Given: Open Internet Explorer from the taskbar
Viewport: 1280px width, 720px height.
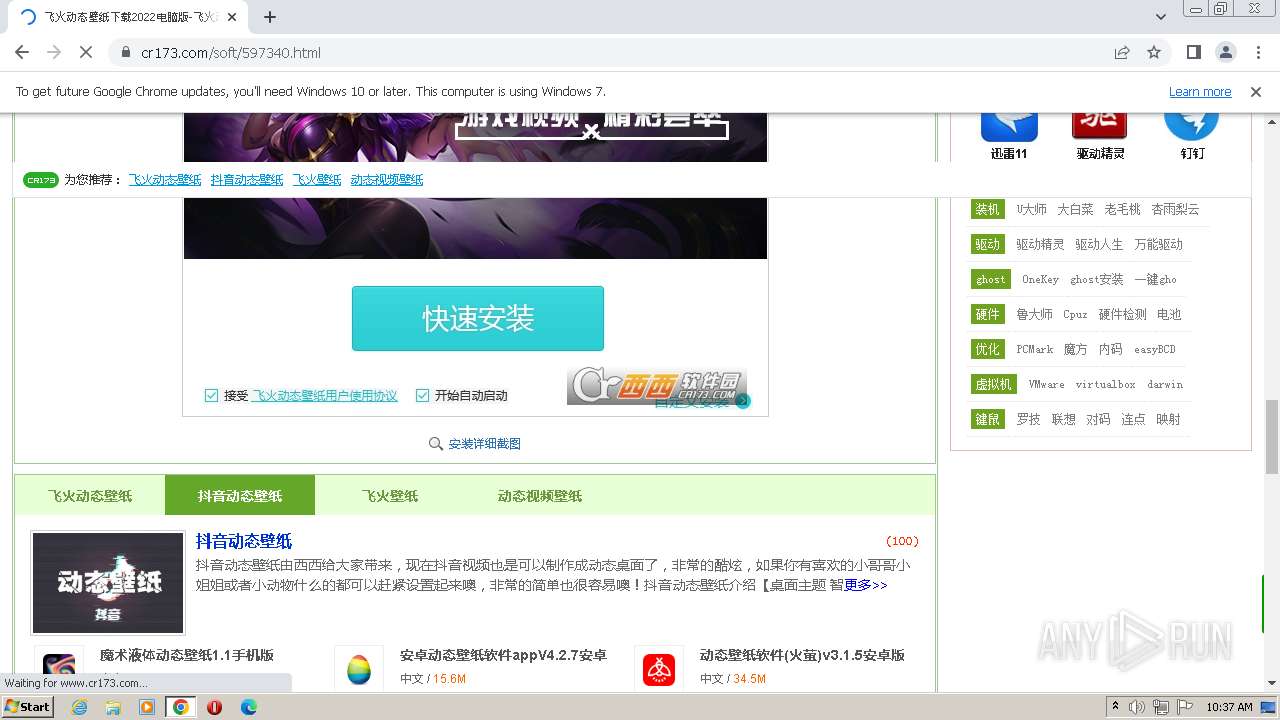Looking at the screenshot, I should [x=79, y=707].
